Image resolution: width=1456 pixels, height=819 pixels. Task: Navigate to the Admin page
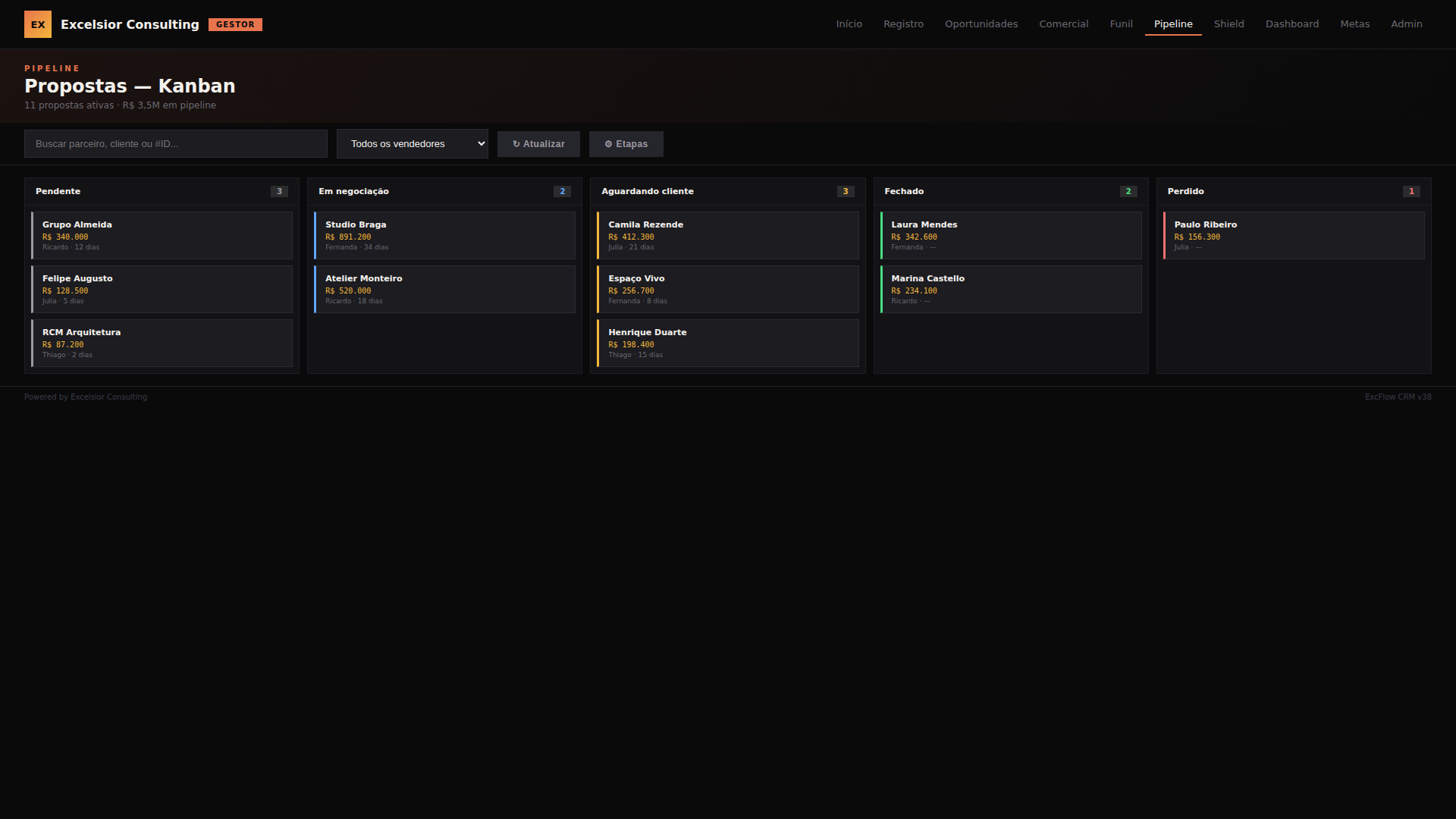point(1406,24)
